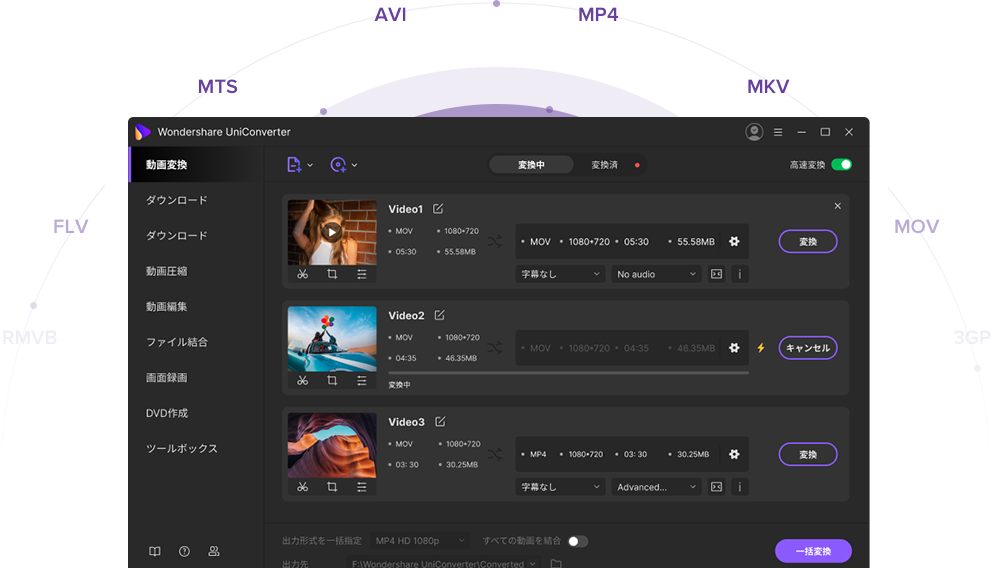Viewport: 991px width, 568px height.
Task: Click the add disc/record icon in toolbar
Action: click(x=338, y=165)
